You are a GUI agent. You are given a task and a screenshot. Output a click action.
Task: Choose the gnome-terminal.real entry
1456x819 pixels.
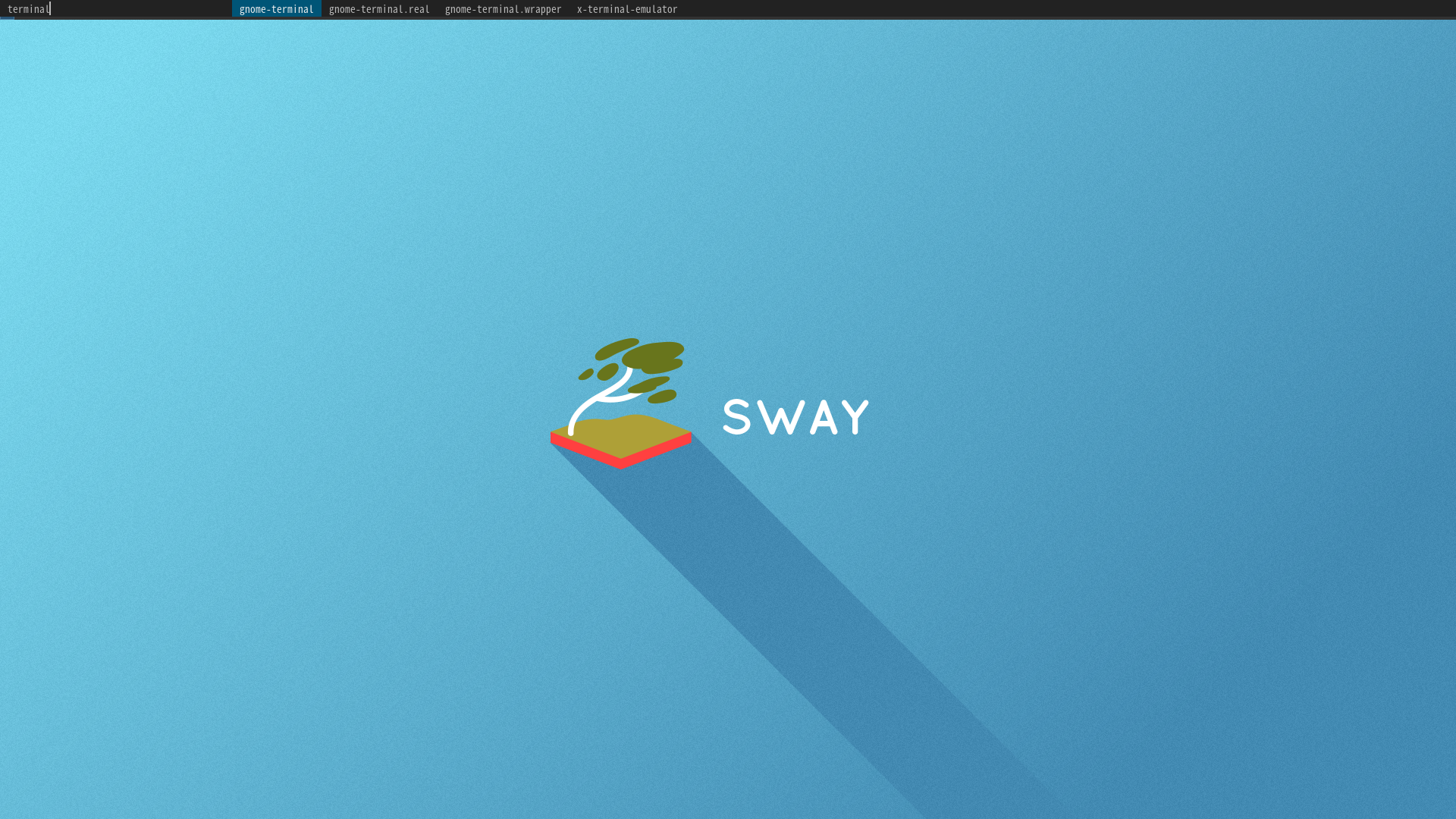(379, 9)
